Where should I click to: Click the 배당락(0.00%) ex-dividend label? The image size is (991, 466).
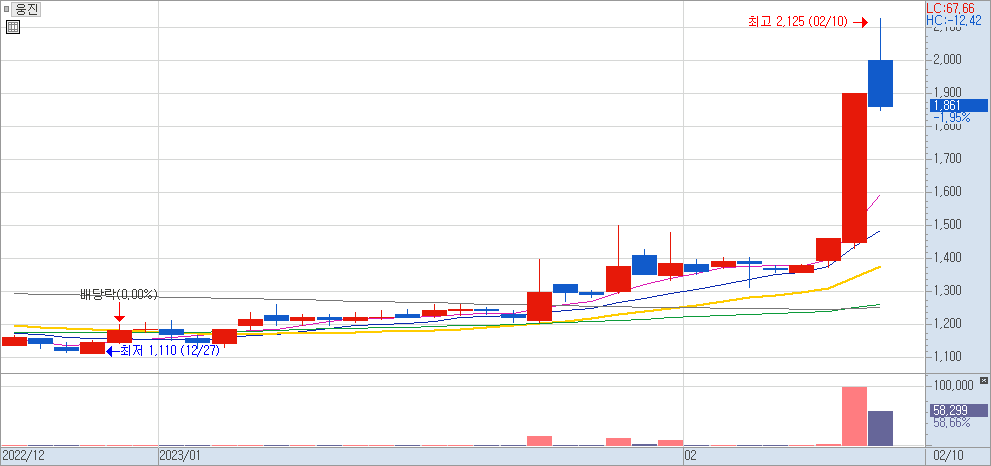119,294
